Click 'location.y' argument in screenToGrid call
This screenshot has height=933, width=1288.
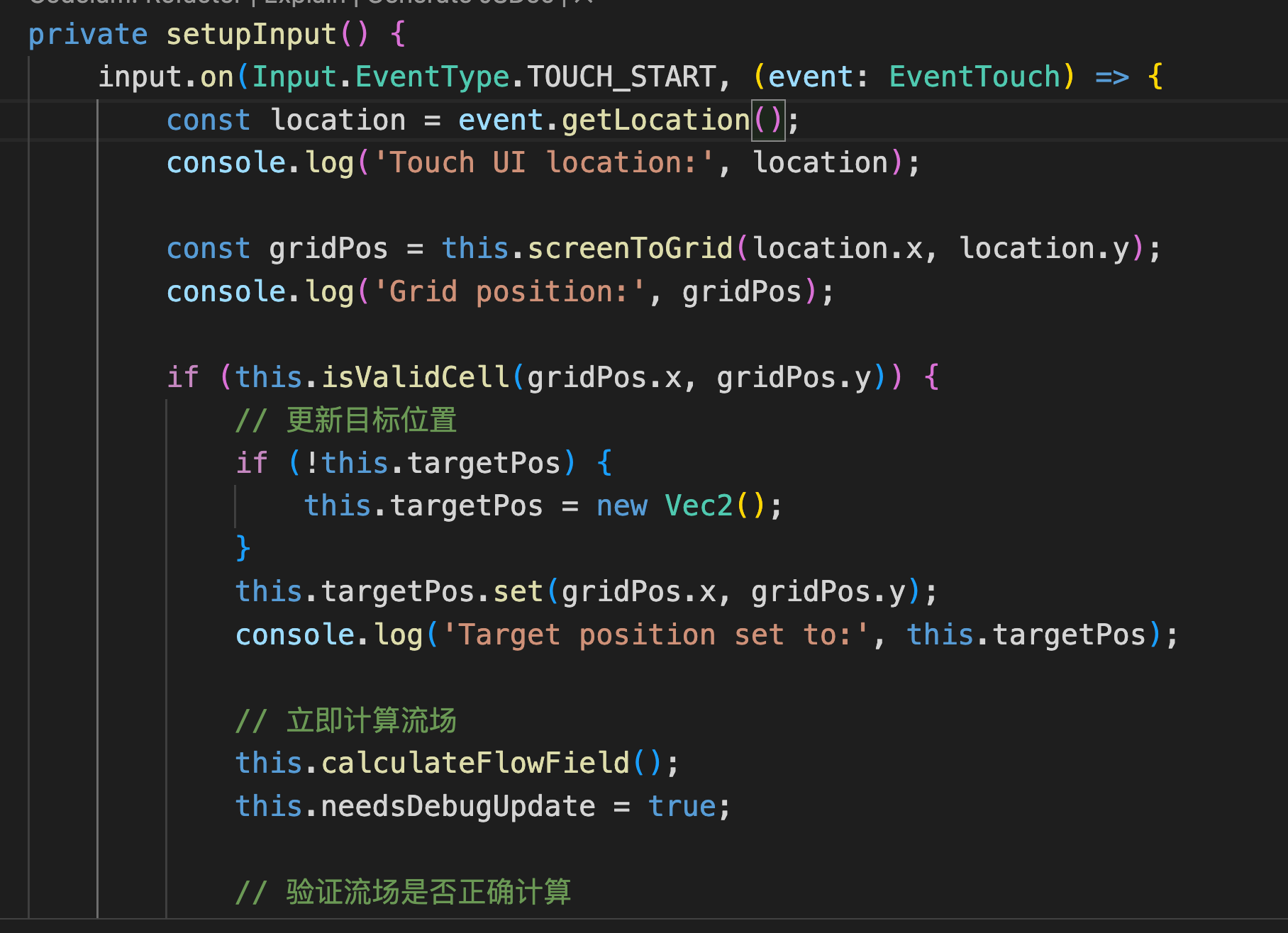(1044, 248)
